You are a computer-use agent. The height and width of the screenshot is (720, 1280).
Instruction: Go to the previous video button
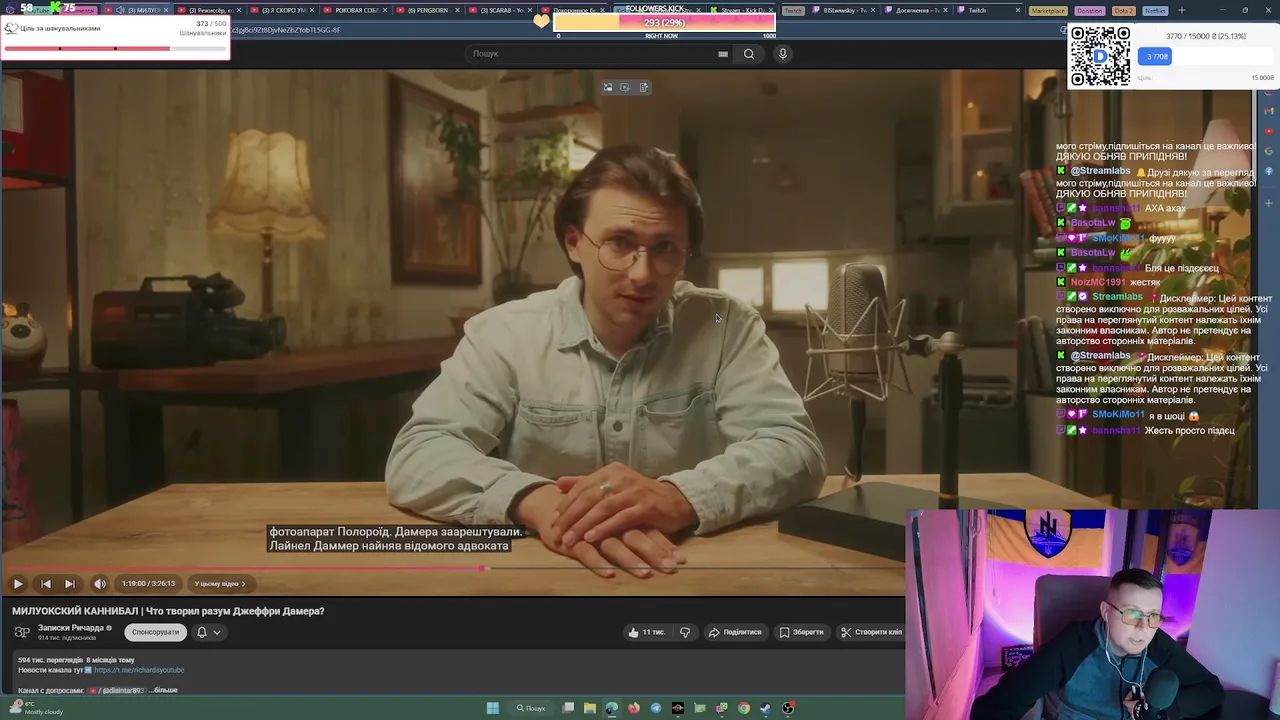(45, 584)
